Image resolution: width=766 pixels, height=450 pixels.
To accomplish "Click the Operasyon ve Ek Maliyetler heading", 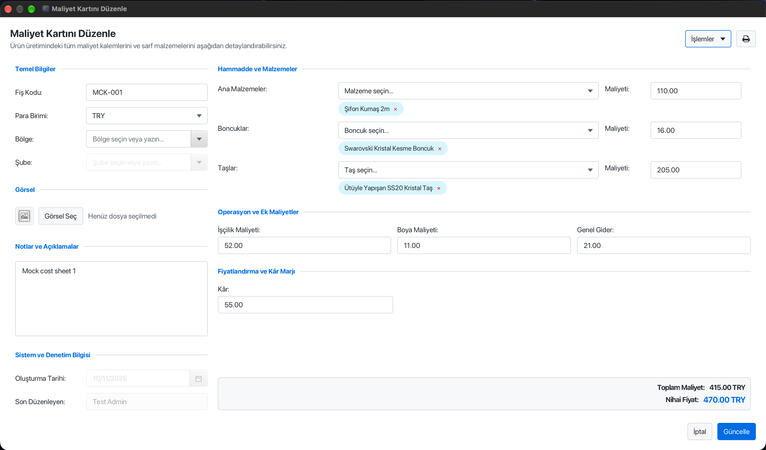I will pyautogui.click(x=258, y=212).
